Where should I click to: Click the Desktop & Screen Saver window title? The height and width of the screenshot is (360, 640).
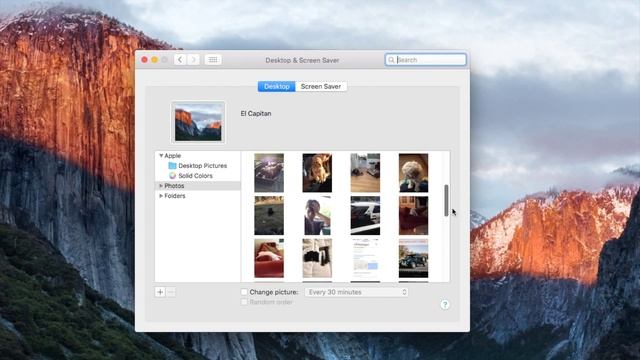(x=302, y=60)
